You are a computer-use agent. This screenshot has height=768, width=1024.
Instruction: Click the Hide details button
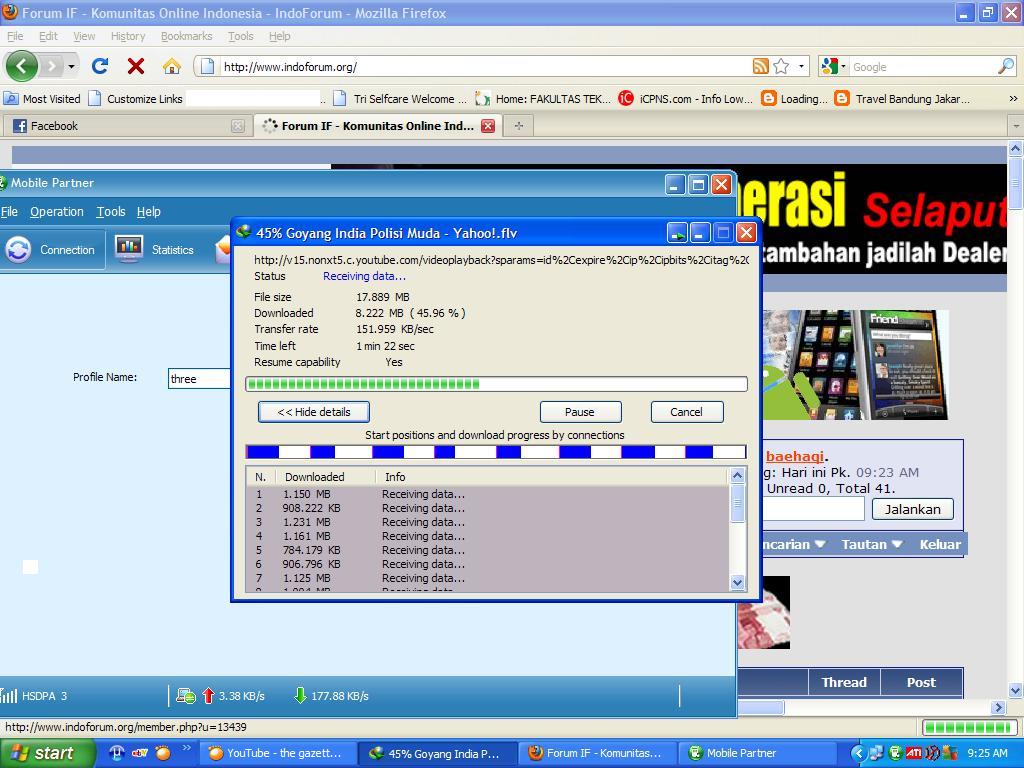click(313, 412)
